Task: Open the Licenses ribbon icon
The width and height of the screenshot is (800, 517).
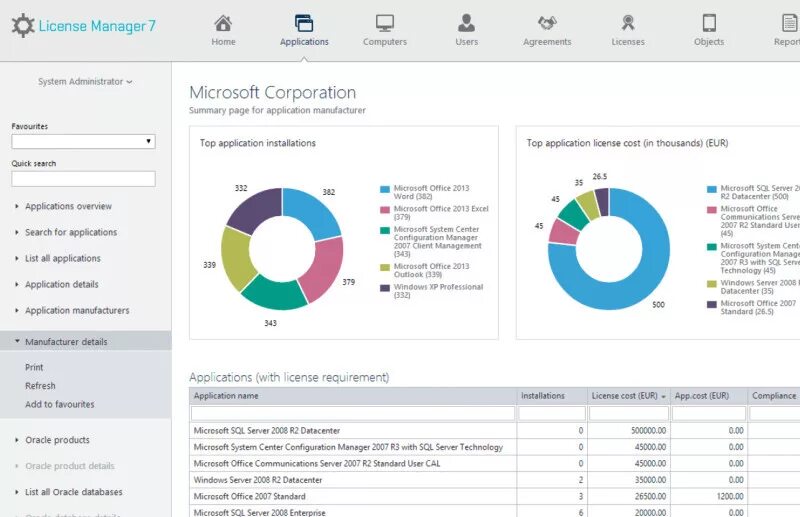Action: pos(628,23)
